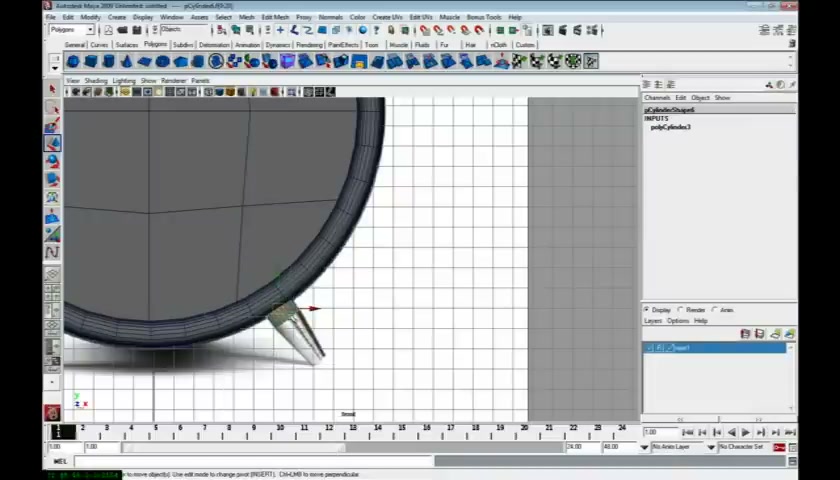Create a polygon cone from shelf
The width and height of the screenshot is (840, 480).
126,62
